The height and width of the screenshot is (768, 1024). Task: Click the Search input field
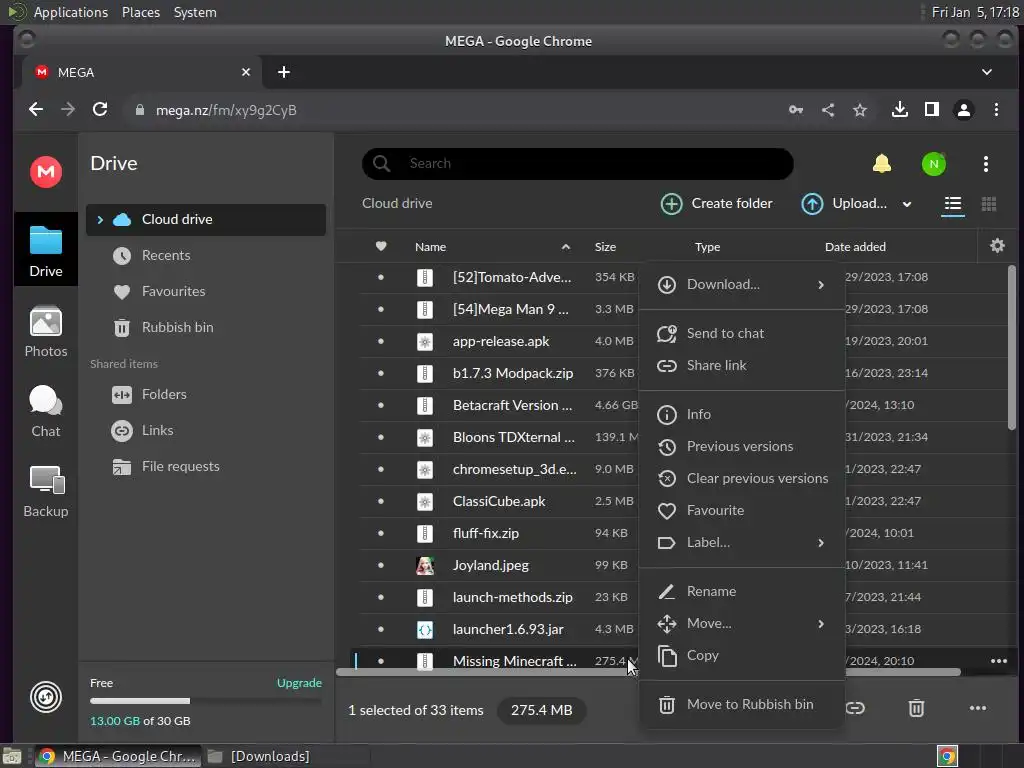[x=578, y=163]
